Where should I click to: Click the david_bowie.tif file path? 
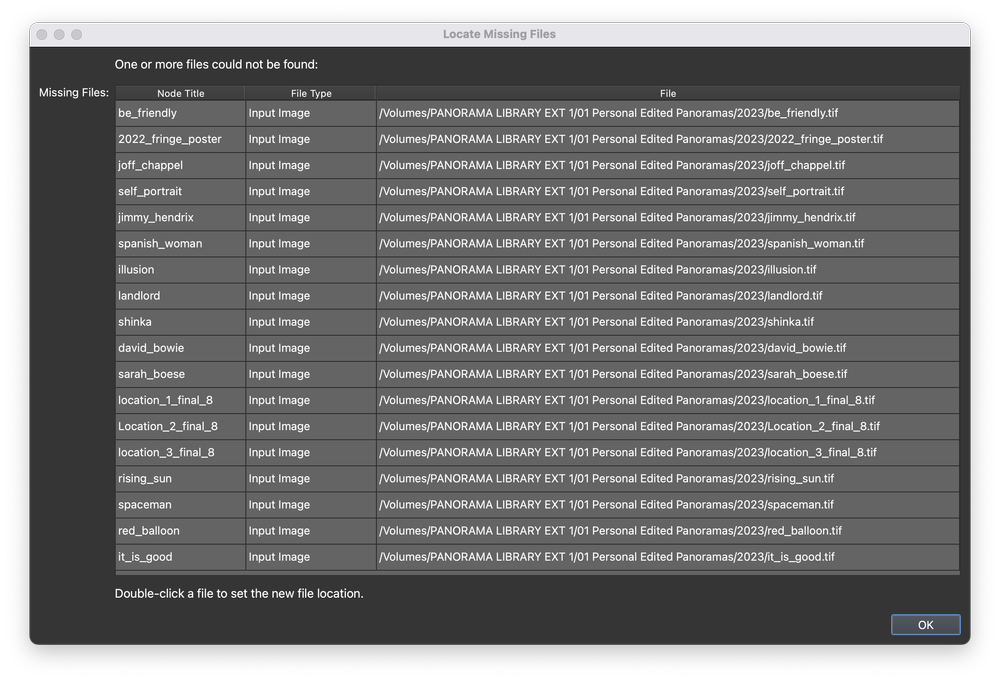point(668,348)
